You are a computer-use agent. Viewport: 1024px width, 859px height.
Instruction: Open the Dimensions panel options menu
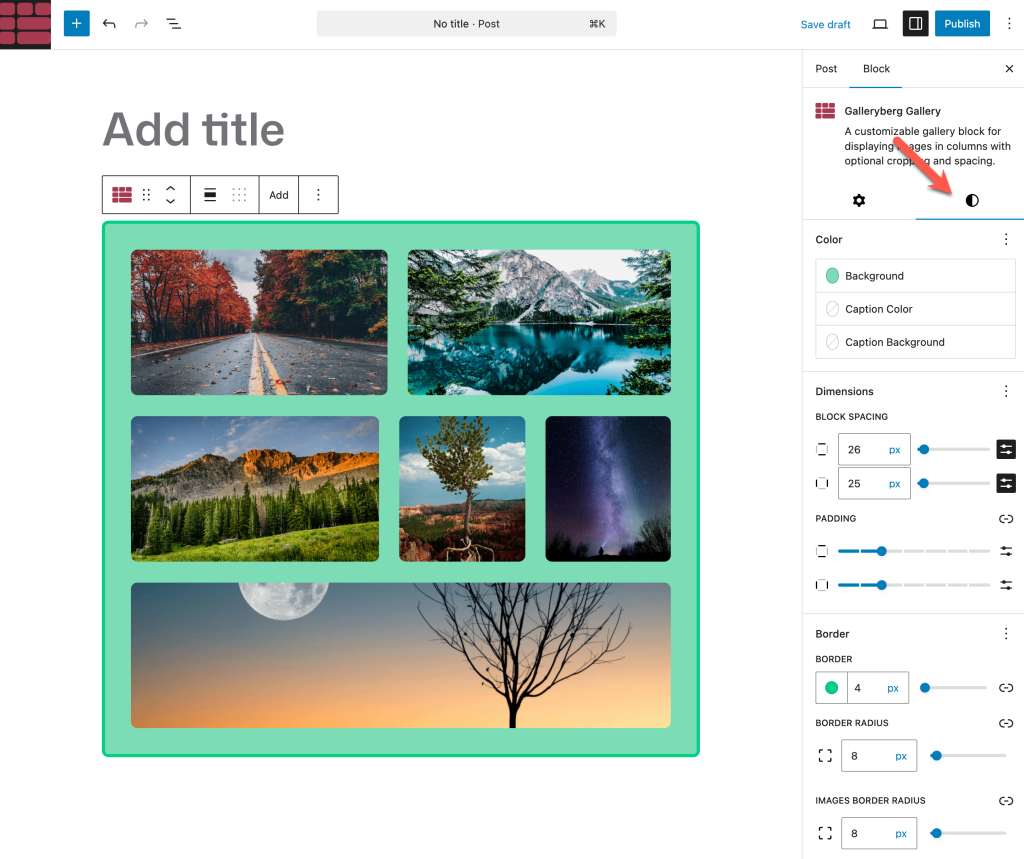(1006, 391)
